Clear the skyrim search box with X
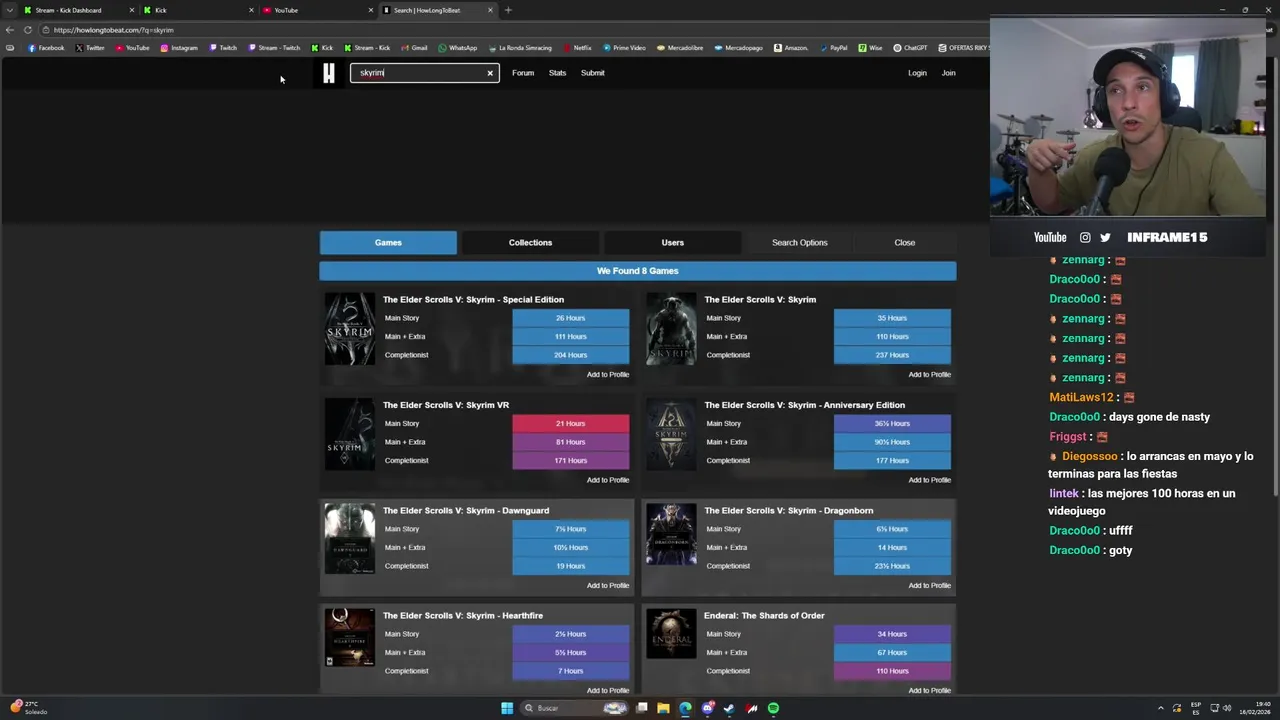 (x=490, y=73)
